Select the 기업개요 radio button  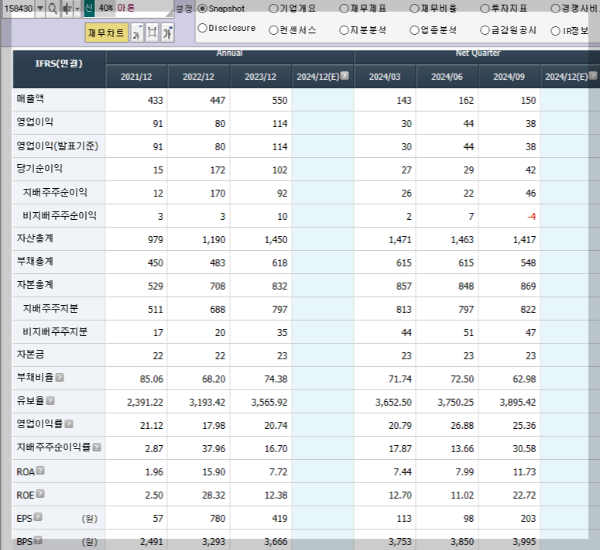(273, 8)
